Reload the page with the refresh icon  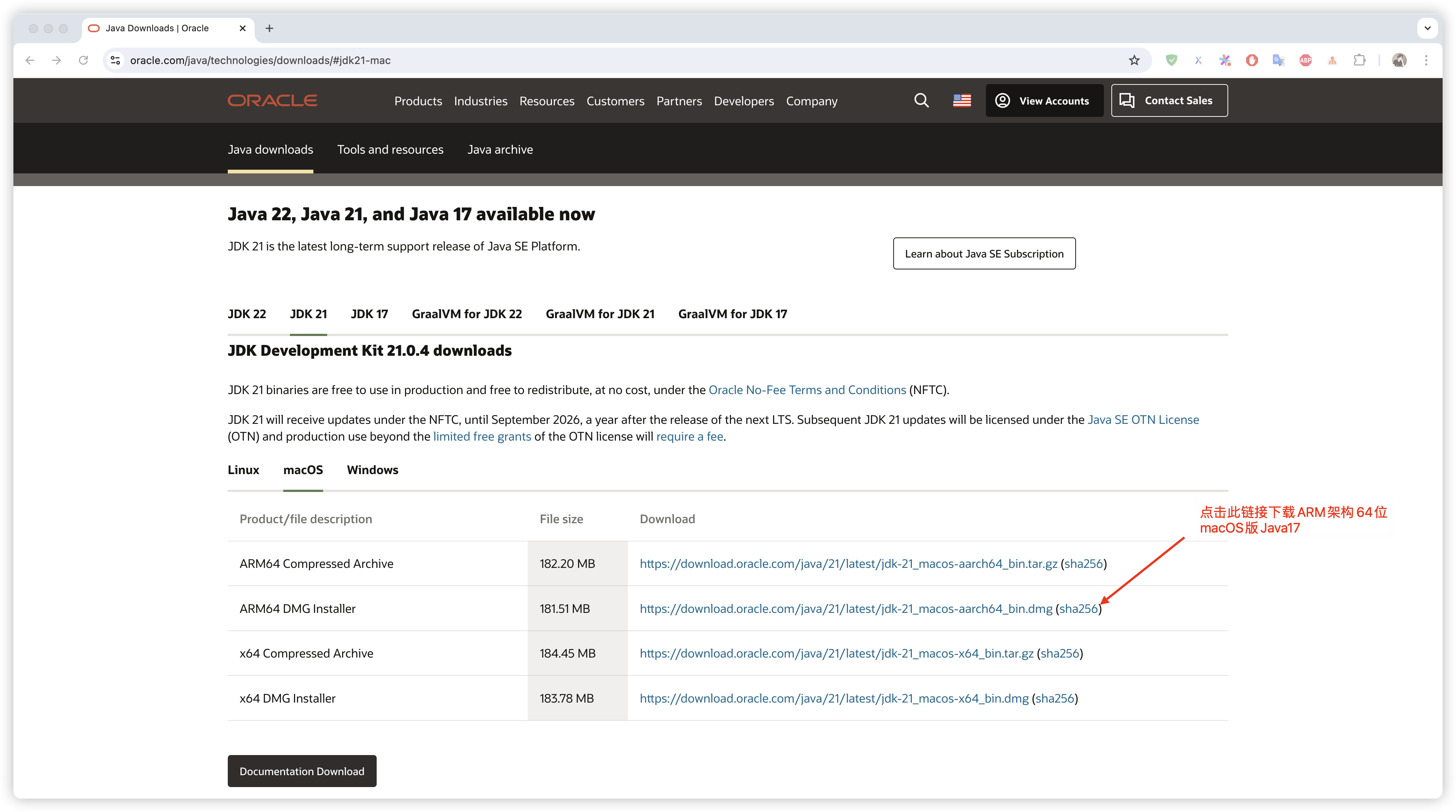click(x=84, y=60)
